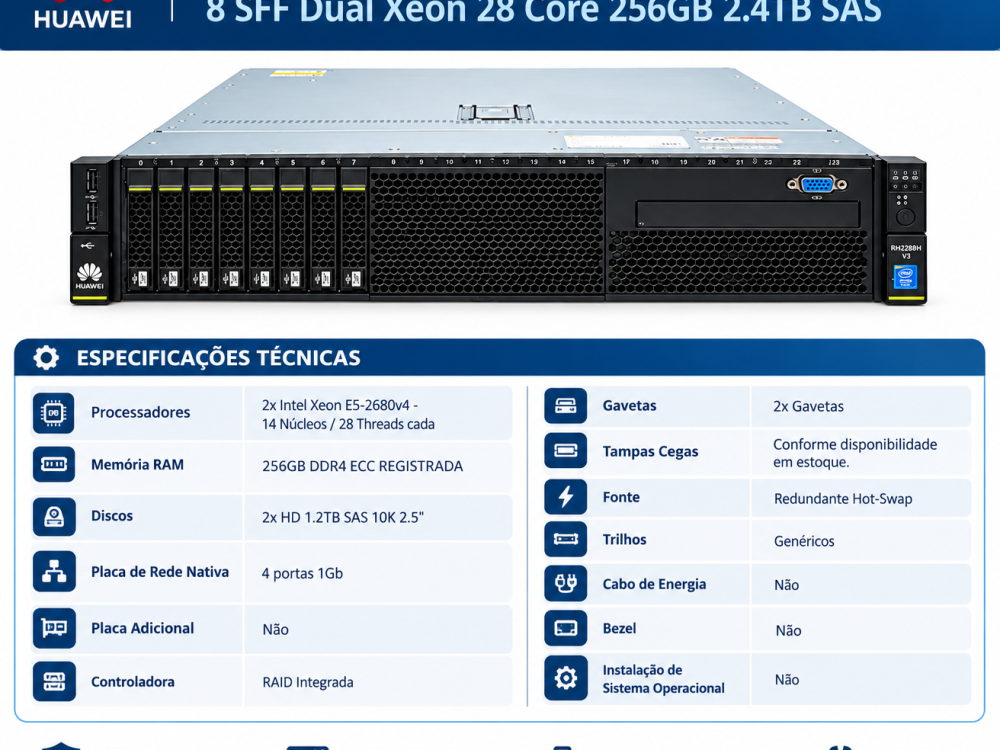The height and width of the screenshot is (750, 1000).
Task: Click the '256GB DDR4 ECC REGISTRADA' value
Action: tap(362, 466)
